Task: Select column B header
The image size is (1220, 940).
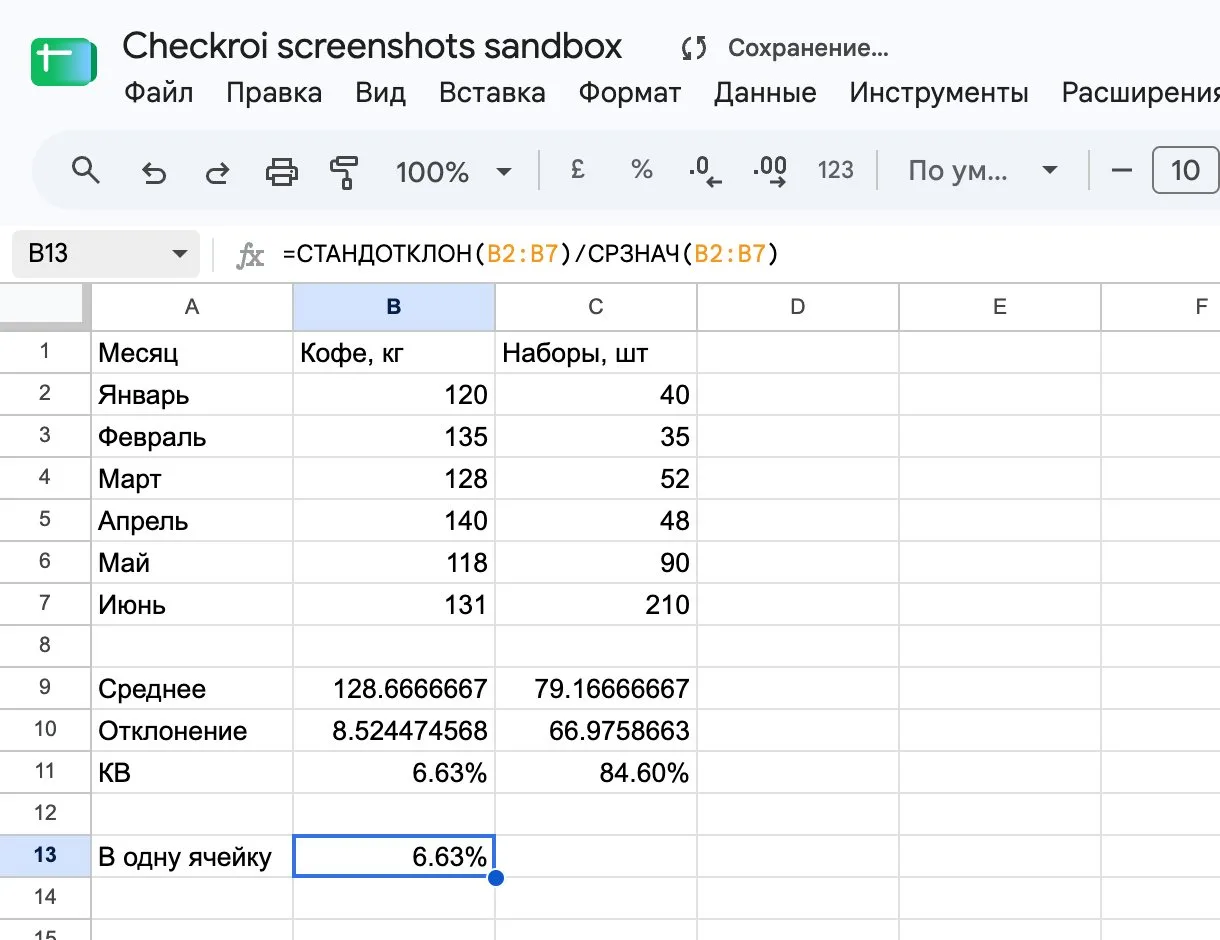Action: pyautogui.click(x=394, y=307)
